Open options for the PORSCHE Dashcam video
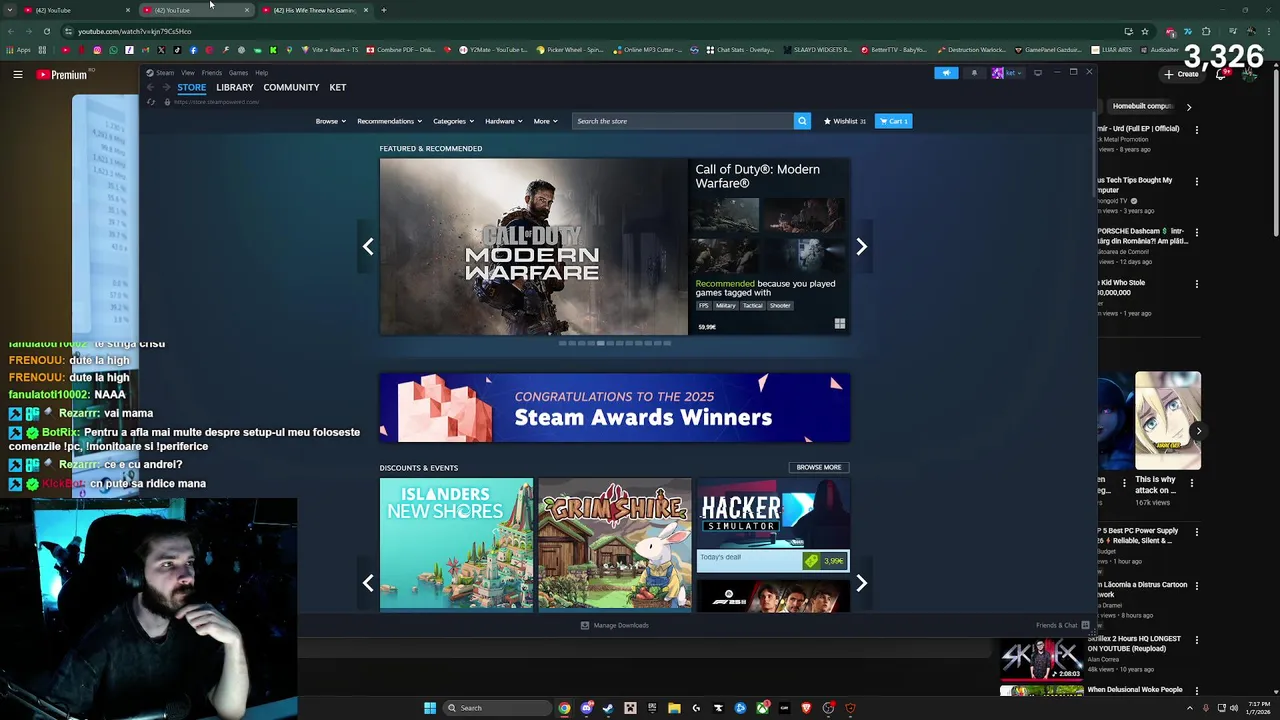Viewport: 1280px width, 720px height. 1196,232
